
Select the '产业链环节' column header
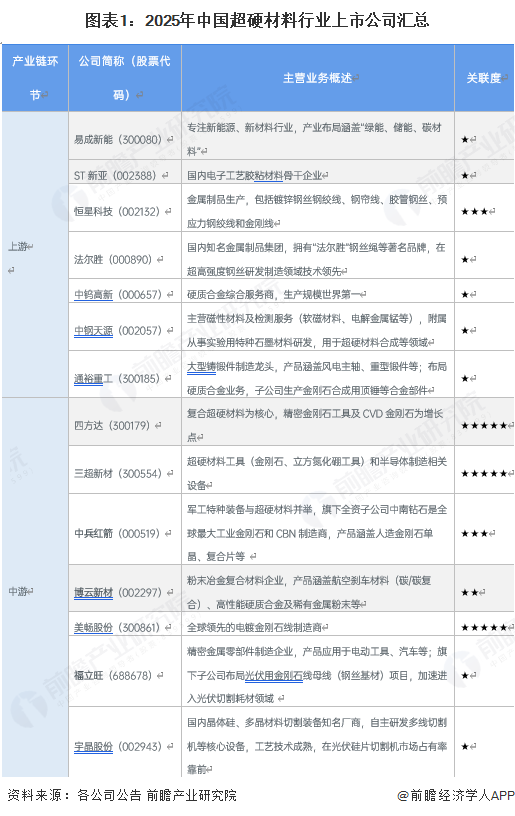[35, 78]
